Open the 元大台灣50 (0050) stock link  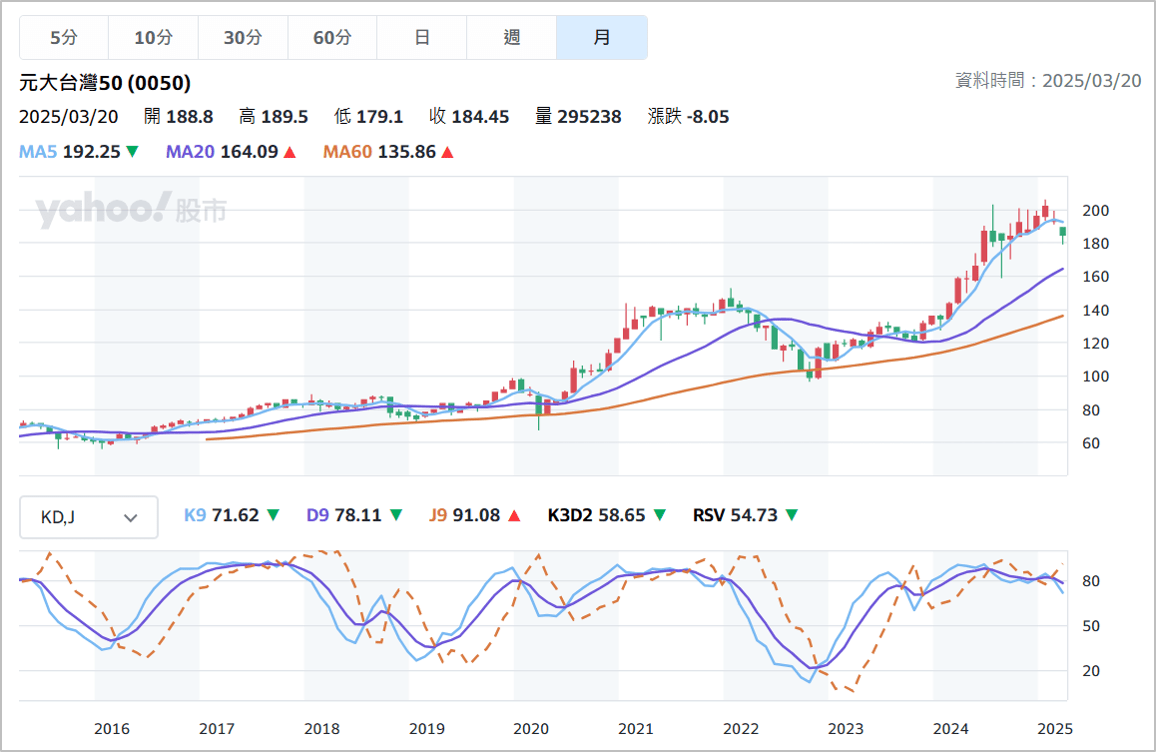[x=103, y=84]
